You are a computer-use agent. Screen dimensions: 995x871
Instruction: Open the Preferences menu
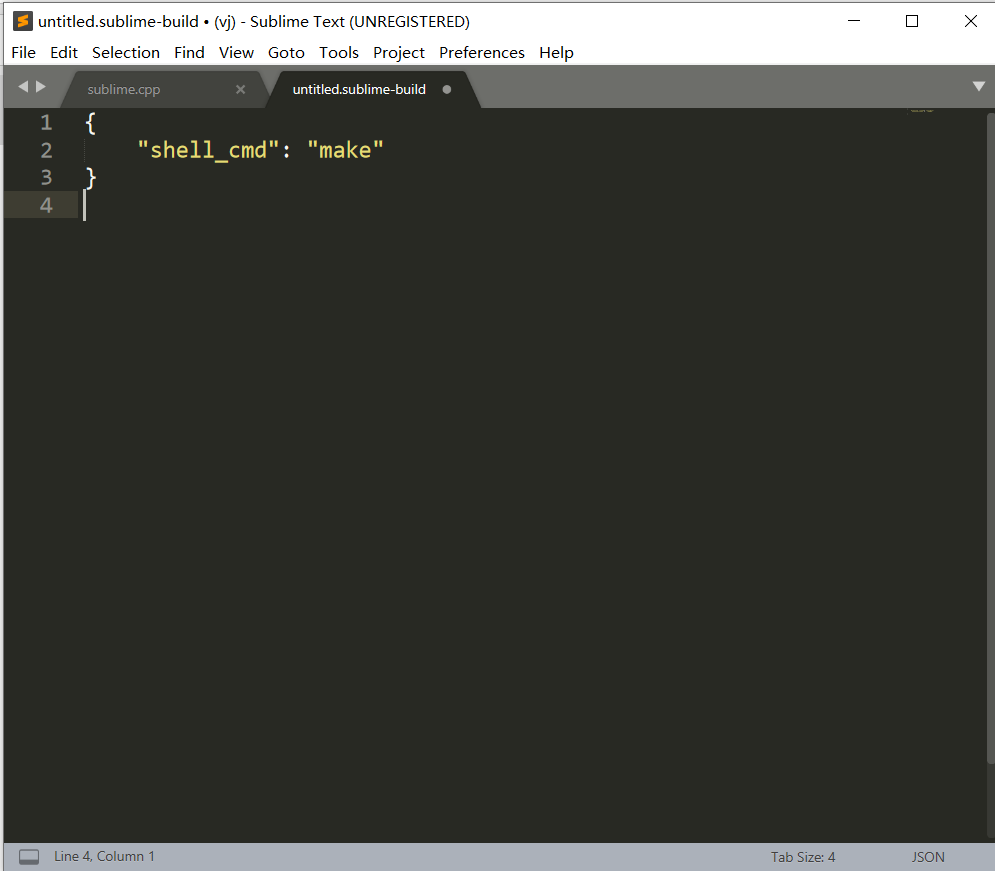[482, 53]
